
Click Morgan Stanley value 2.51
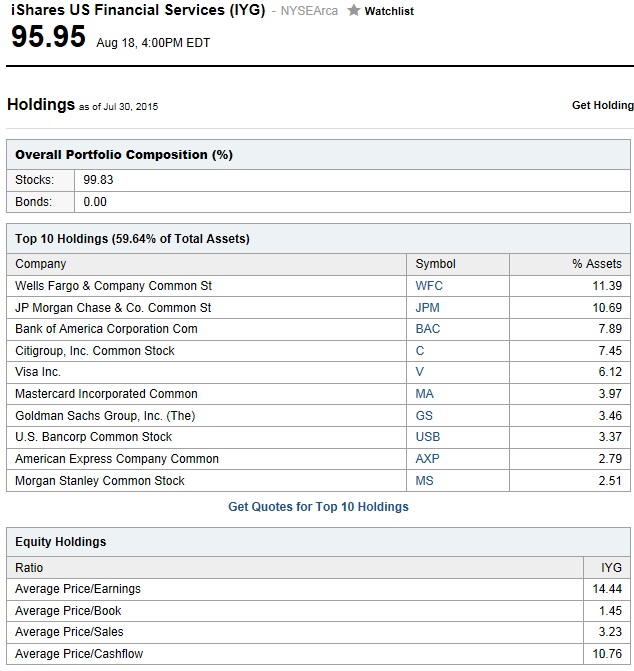pyautogui.click(x=610, y=481)
